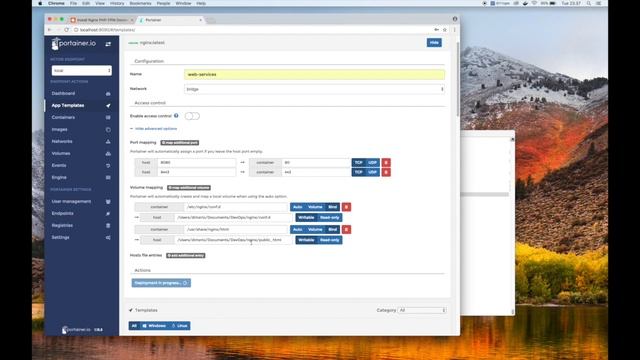Delete the /usr/share/nginx/html volume mapping
Screen dimensions: 640x360
346,229
